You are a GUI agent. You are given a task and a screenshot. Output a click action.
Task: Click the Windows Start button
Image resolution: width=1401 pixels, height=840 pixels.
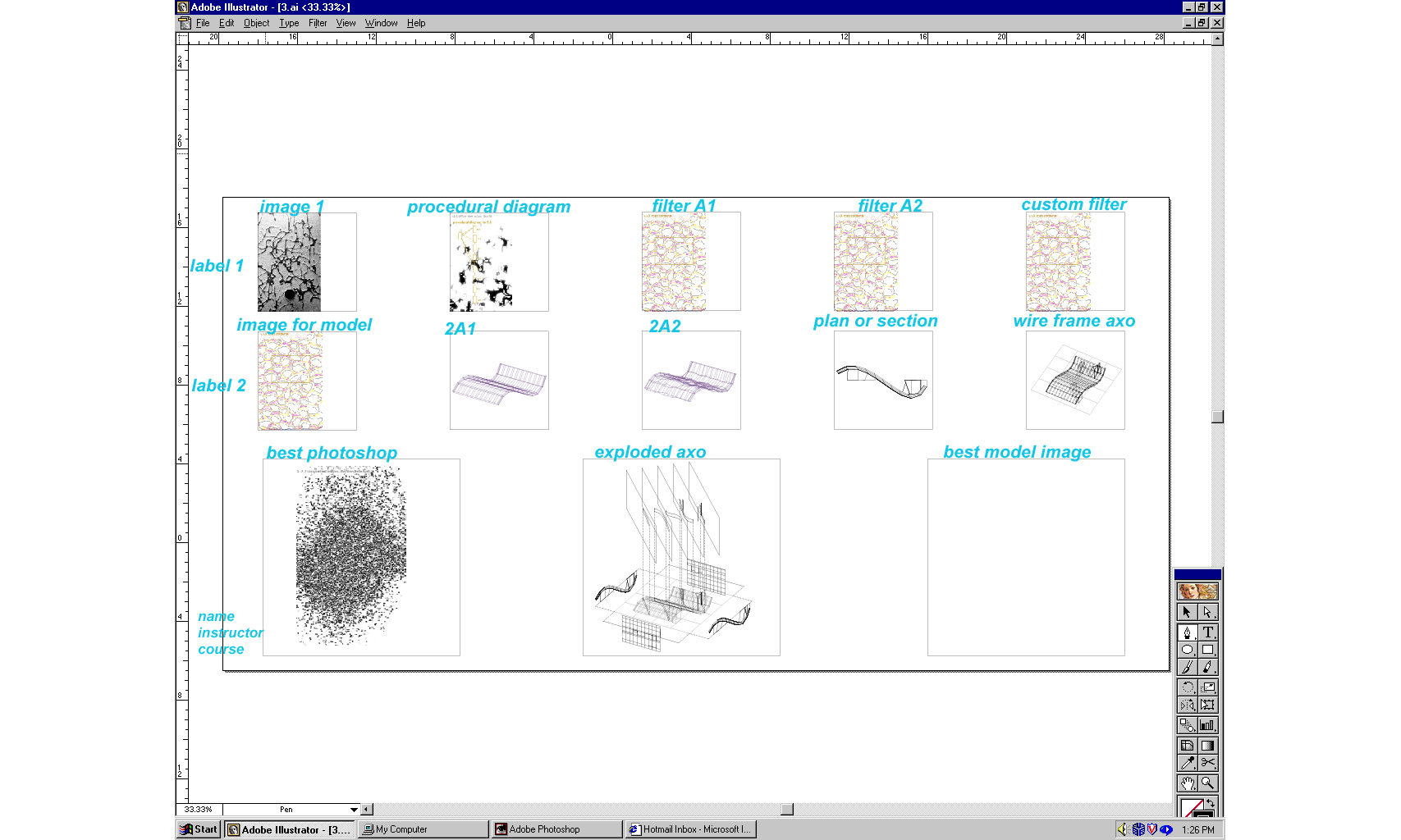pyautogui.click(x=199, y=829)
